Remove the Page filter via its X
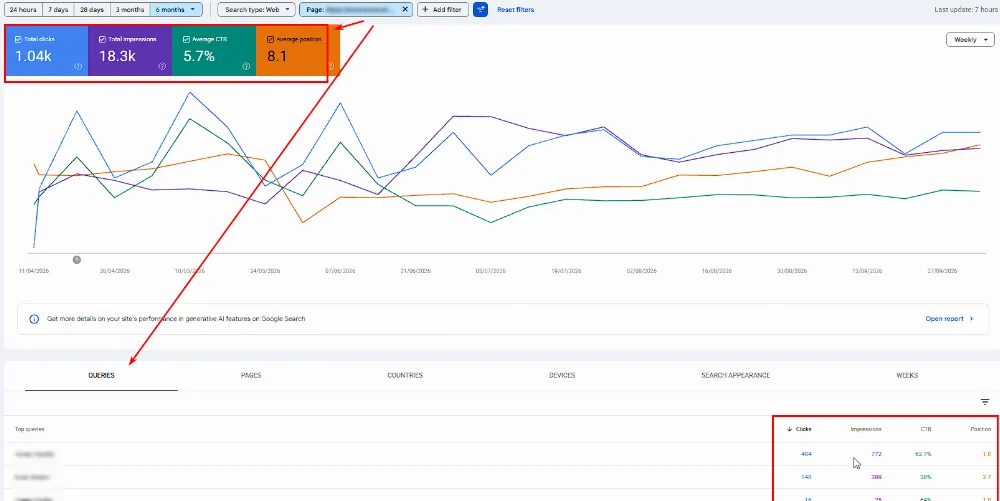This screenshot has width=1000, height=501. click(x=405, y=10)
